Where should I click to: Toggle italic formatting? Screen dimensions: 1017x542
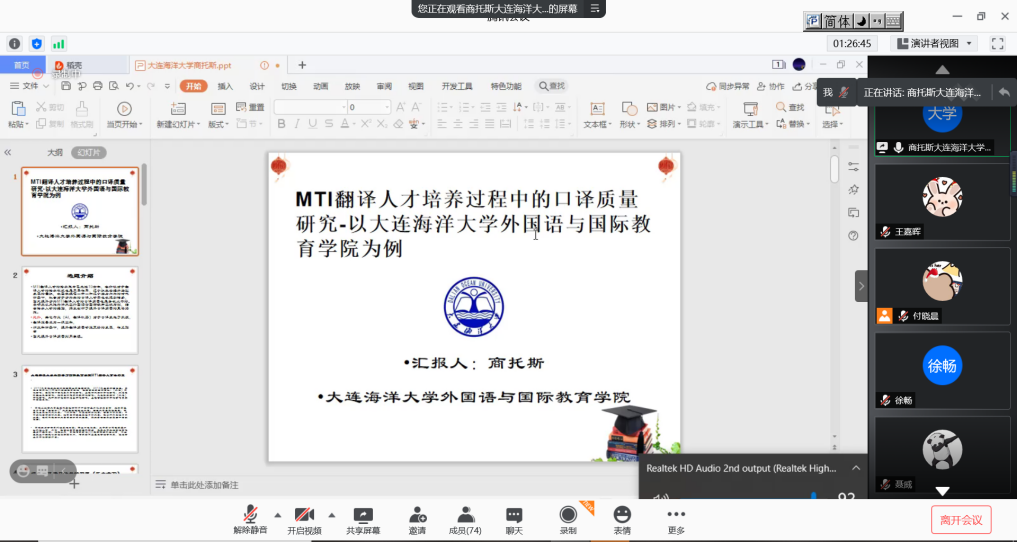[x=297, y=124]
